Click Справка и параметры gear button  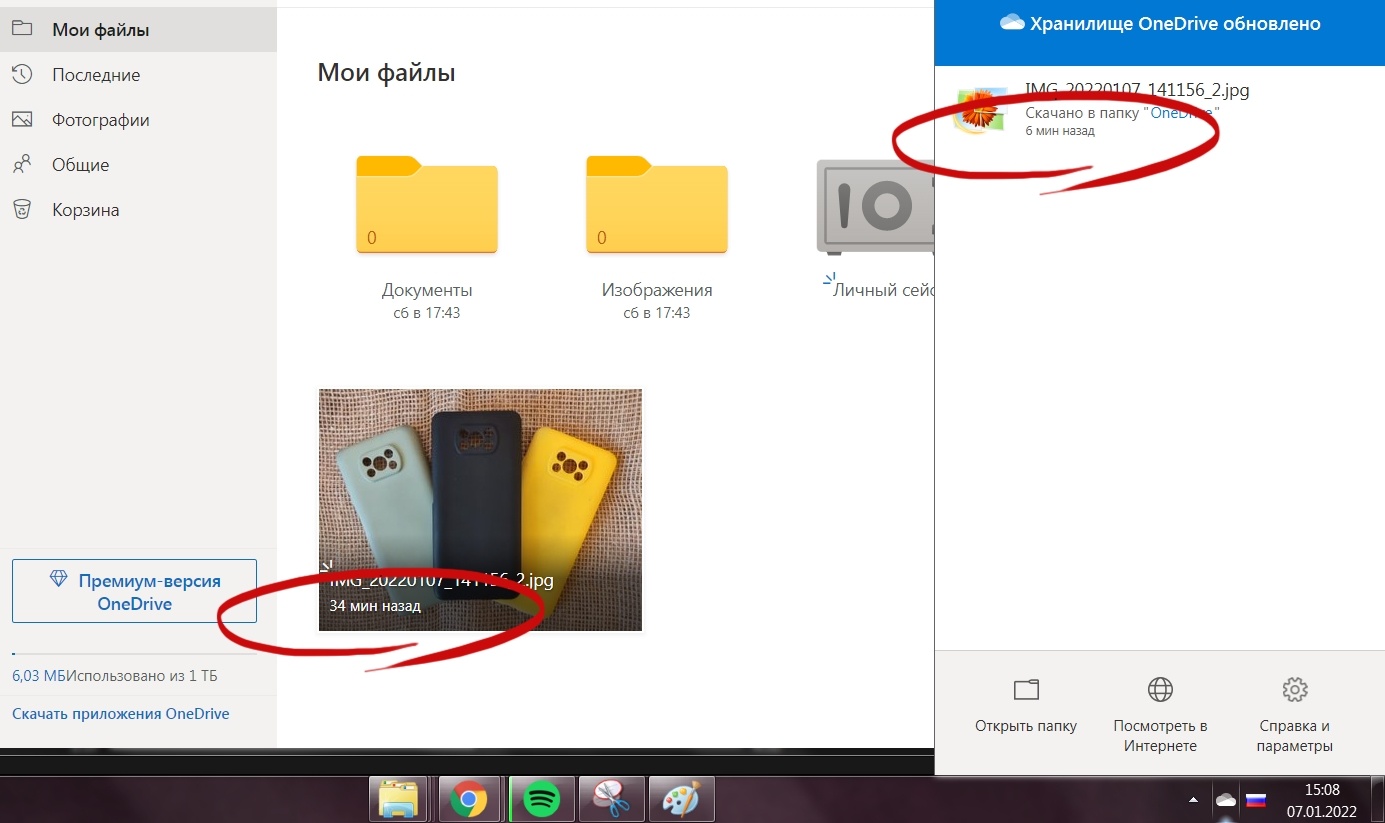[1294, 716]
